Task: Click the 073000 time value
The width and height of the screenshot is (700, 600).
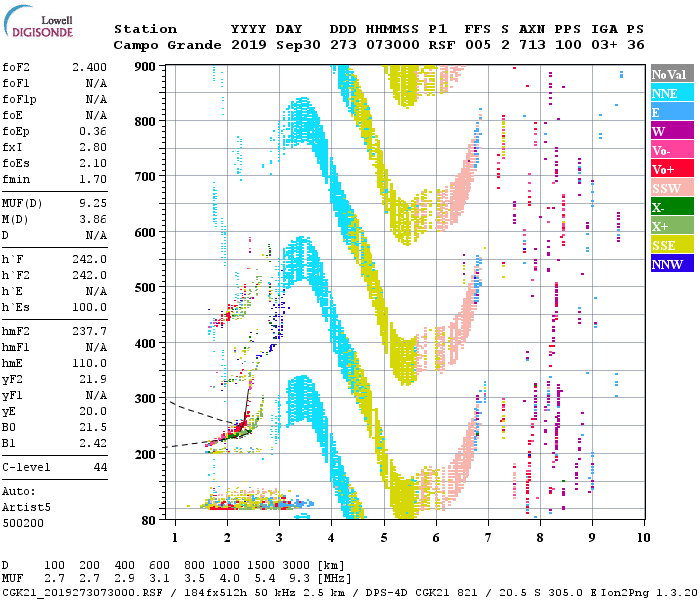Action: (393, 45)
